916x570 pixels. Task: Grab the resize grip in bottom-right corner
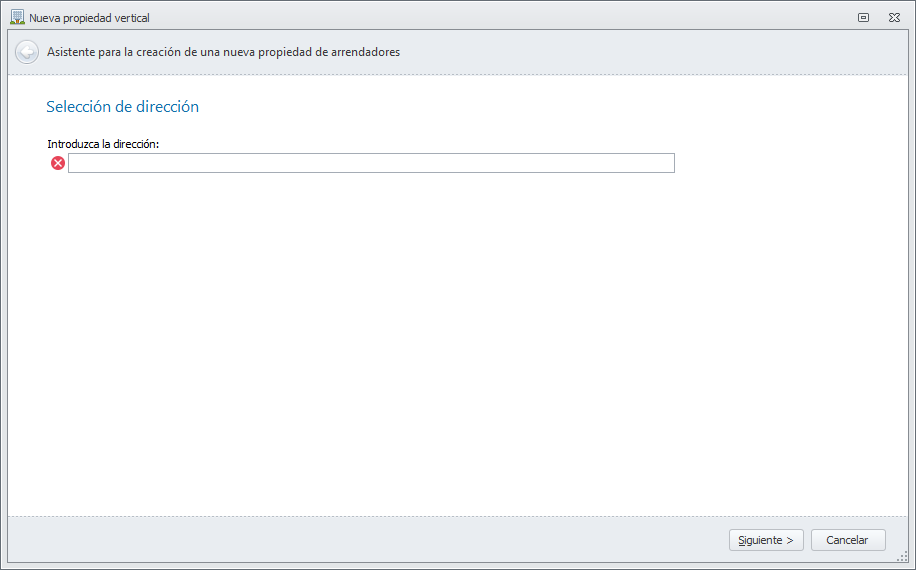902,557
